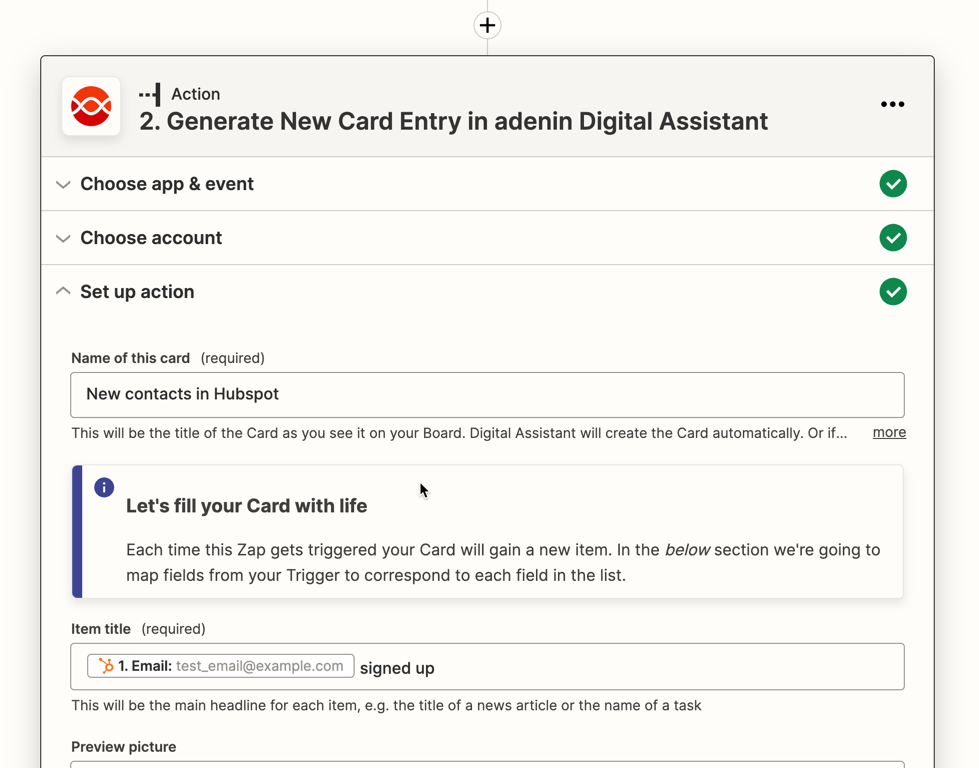Click green checkmark beside Set up action
The image size is (979, 768).
[x=893, y=292]
